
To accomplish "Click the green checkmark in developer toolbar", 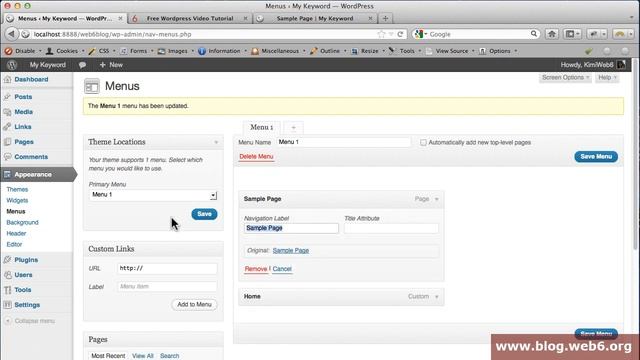I will point(588,51).
